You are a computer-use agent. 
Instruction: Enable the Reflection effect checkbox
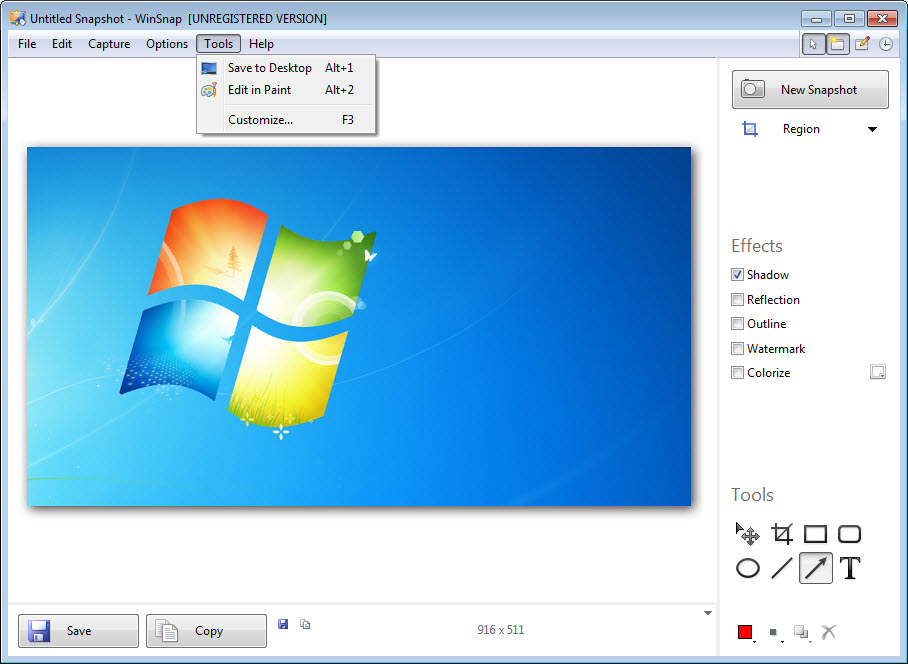click(x=737, y=300)
